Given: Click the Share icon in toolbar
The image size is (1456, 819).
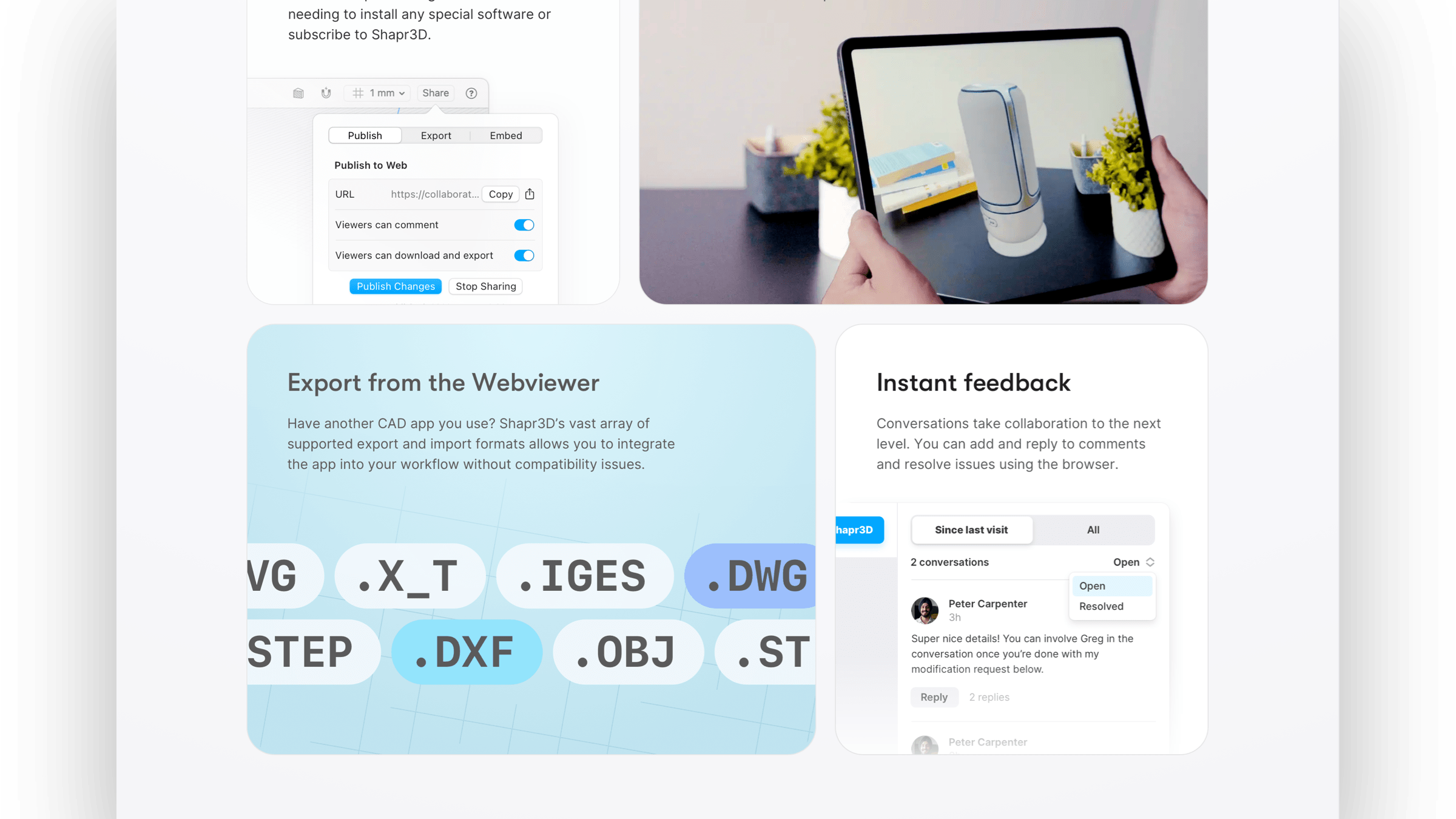Looking at the screenshot, I should tap(435, 93).
